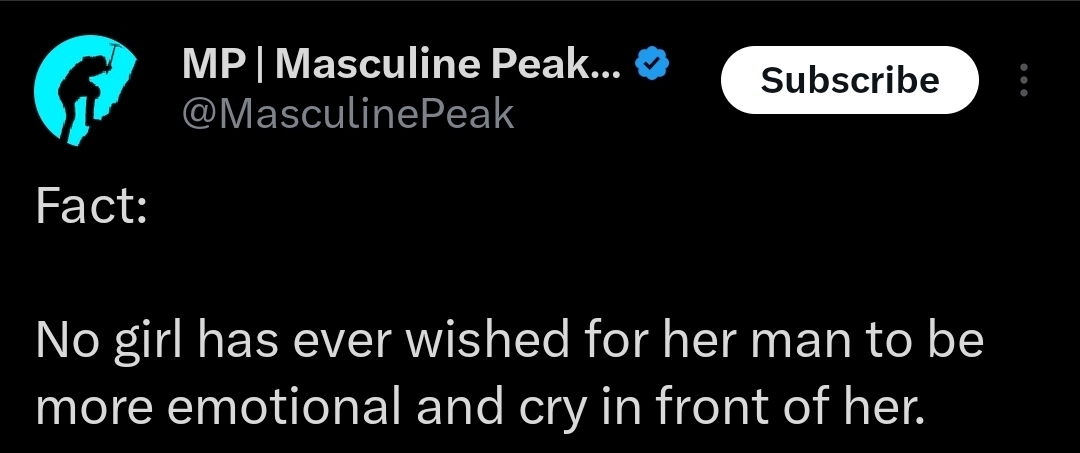Click the gray username under display name

(x=348, y=114)
